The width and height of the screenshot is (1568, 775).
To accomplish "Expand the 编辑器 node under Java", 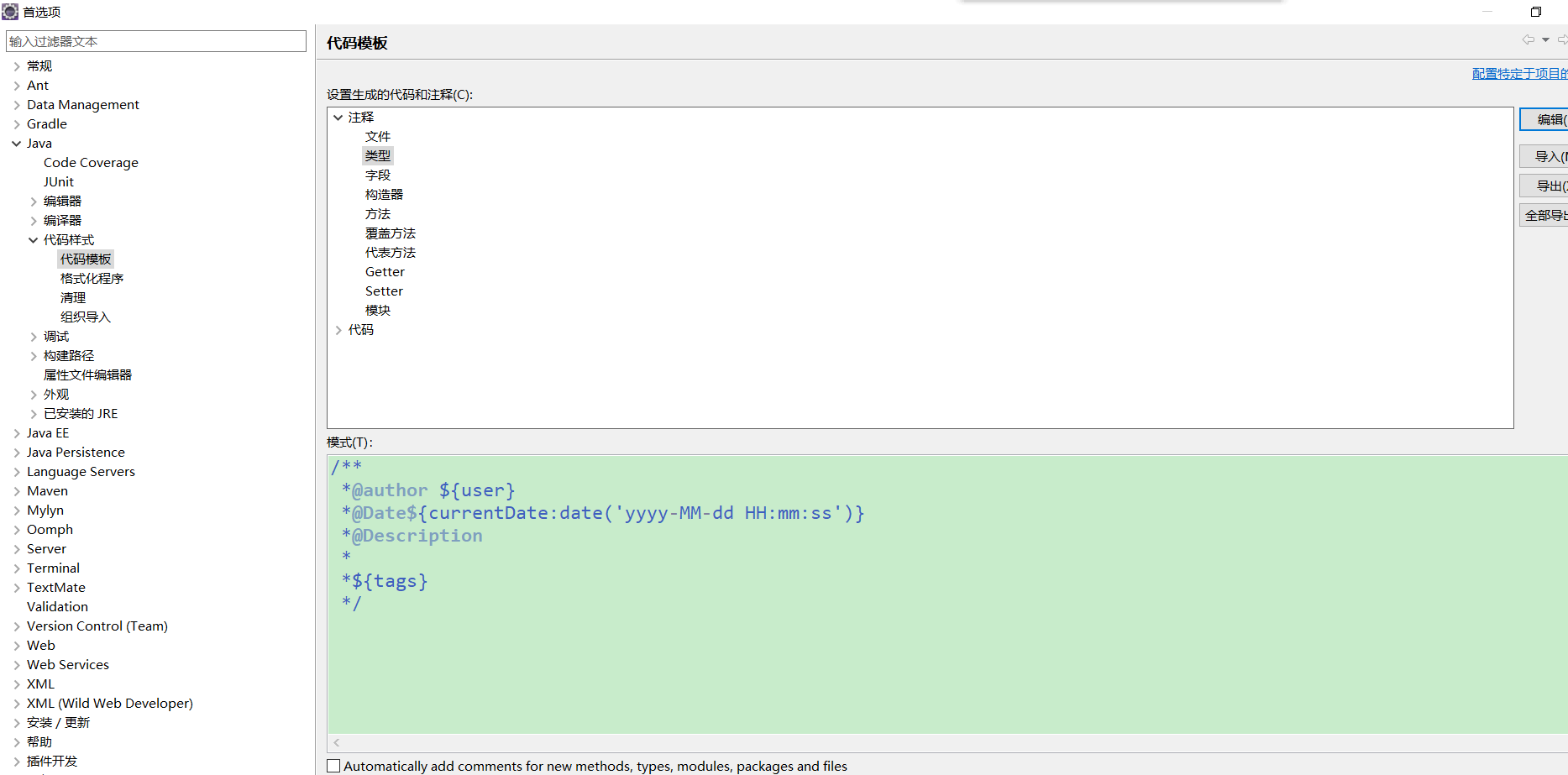I will pyautogui.click(x=34, y=202).
